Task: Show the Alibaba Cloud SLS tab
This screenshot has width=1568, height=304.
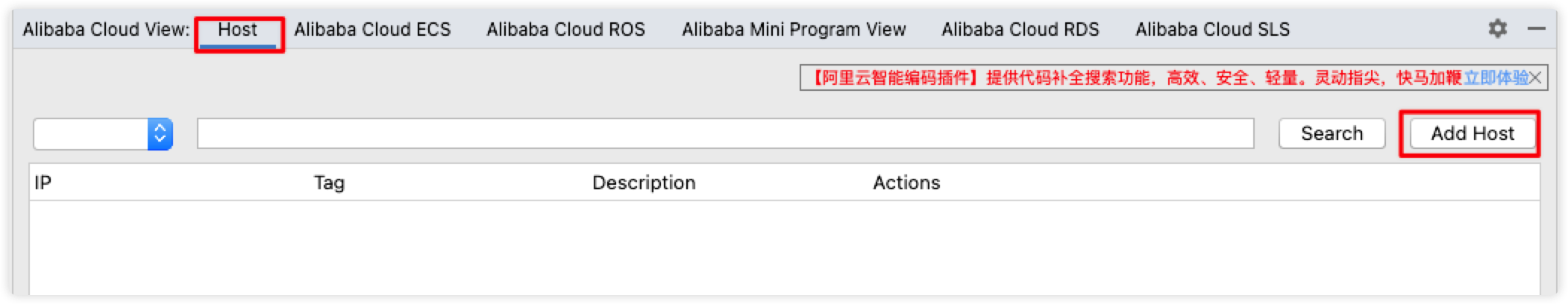Action: point(1212,30)
